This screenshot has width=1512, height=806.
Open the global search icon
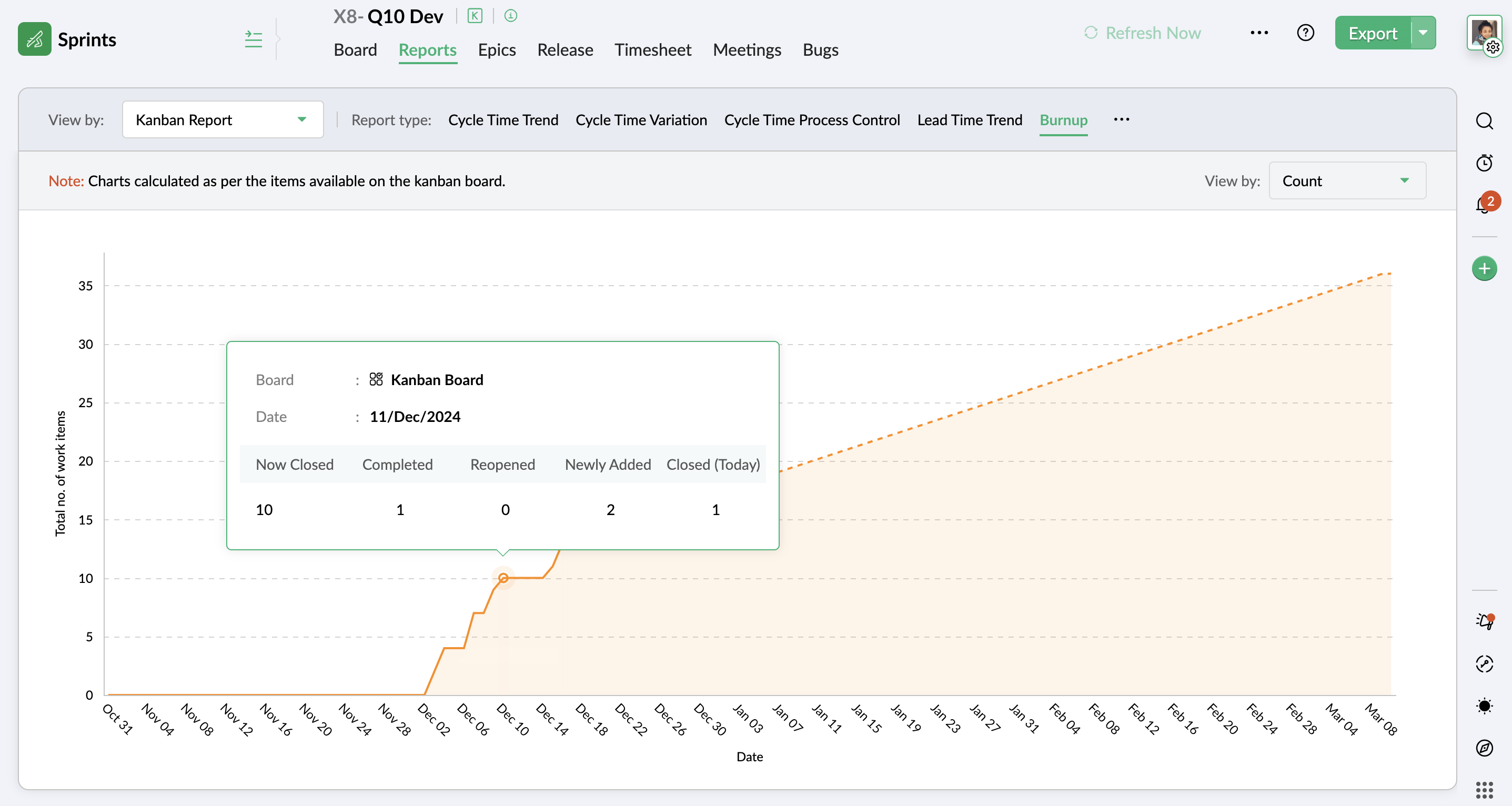[x=1484, y=121]
